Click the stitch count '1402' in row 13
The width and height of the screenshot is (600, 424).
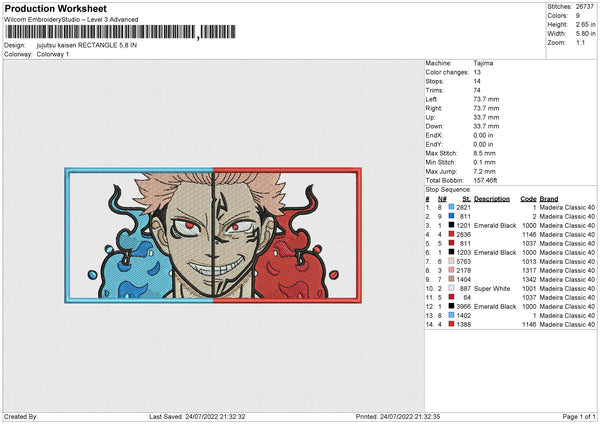(463, 315)
